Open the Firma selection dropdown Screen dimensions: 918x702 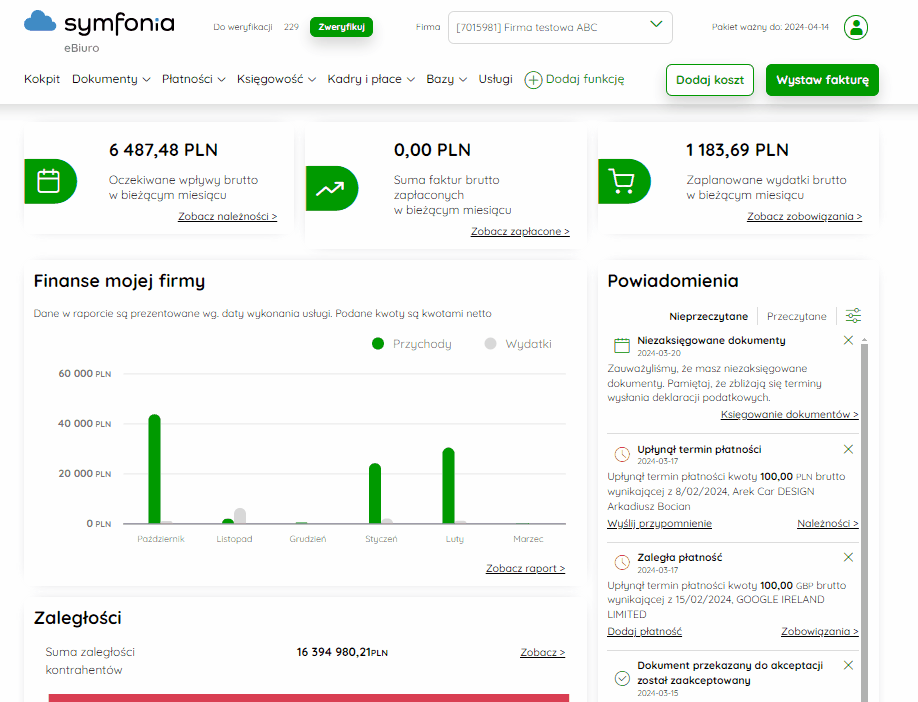coord(560,28)
